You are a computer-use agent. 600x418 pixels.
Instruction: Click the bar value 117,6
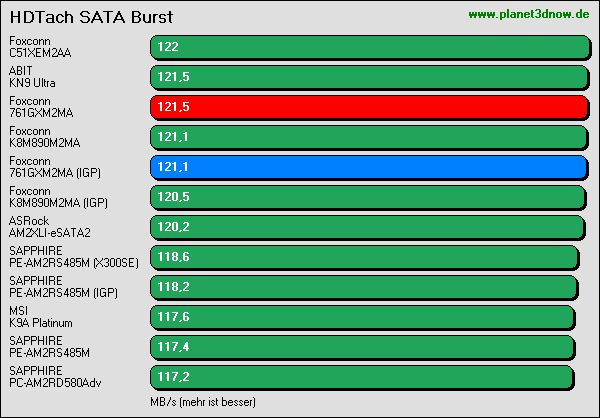pos(173,317)
